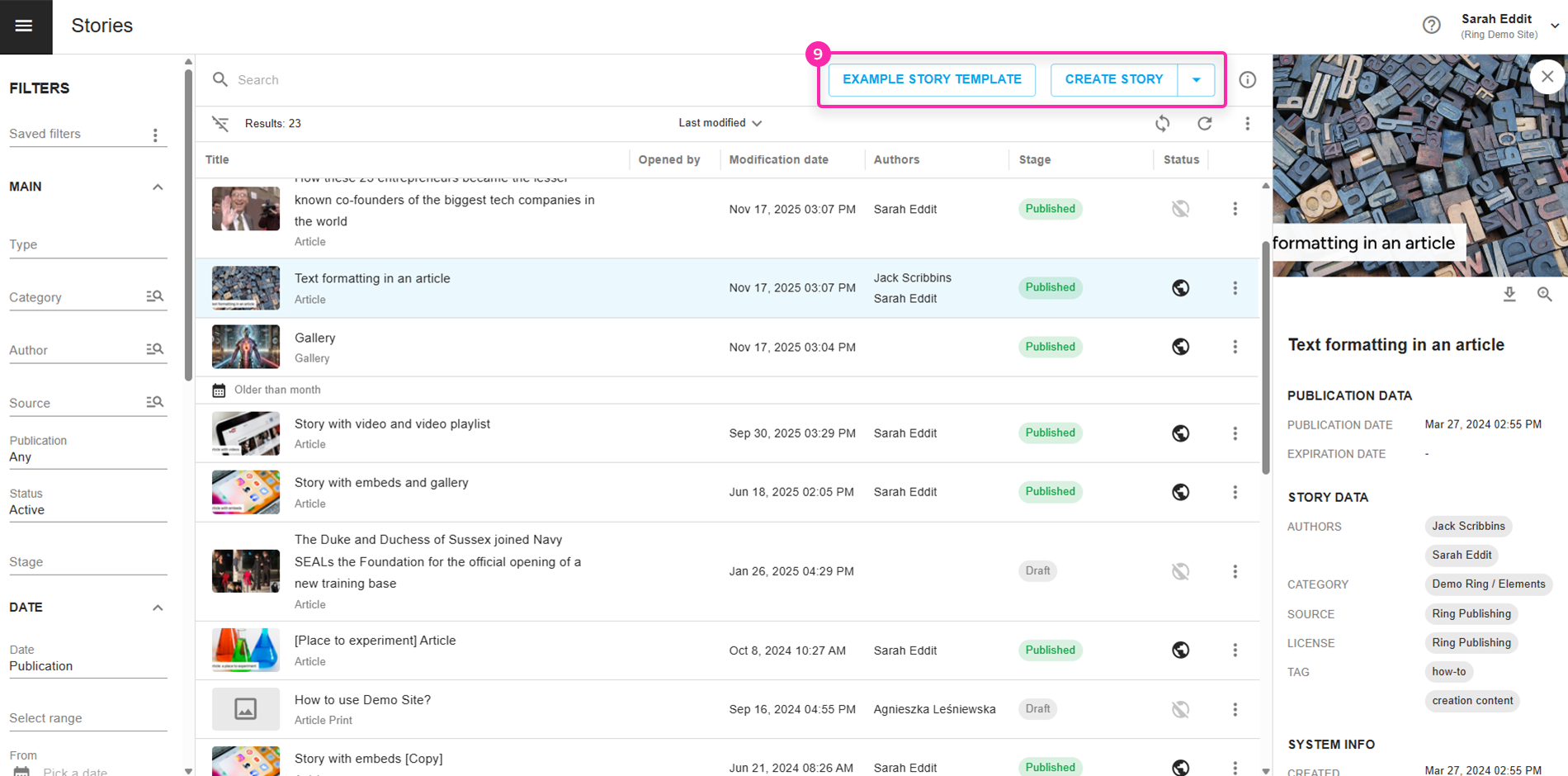Image resolution: width=1568 pixels, height=776 pixels.
Task: Click the help question mark icon
Action: 1431,26
